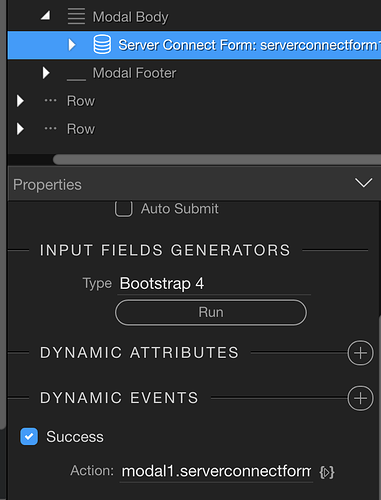381x500 pixels.
Task: Add a new dynamic event
Action: [x=360, y=398]
